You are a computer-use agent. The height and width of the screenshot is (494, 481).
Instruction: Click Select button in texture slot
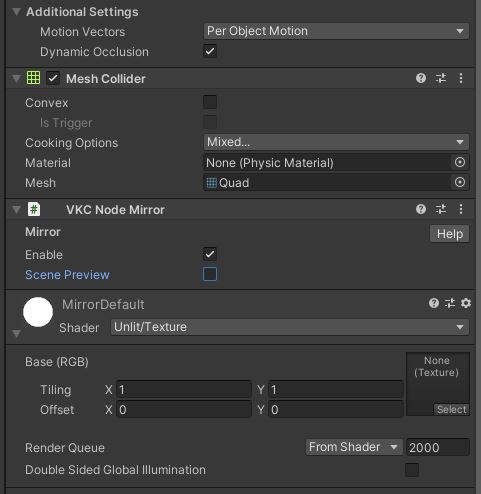tap(451, 409)
